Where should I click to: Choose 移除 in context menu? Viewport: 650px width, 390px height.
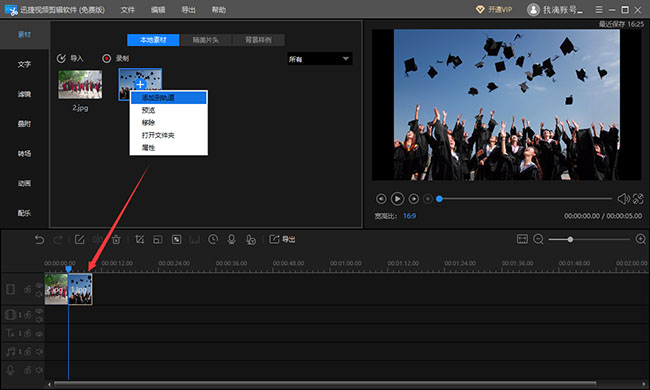pyautogui.click(x=168, y=123)
